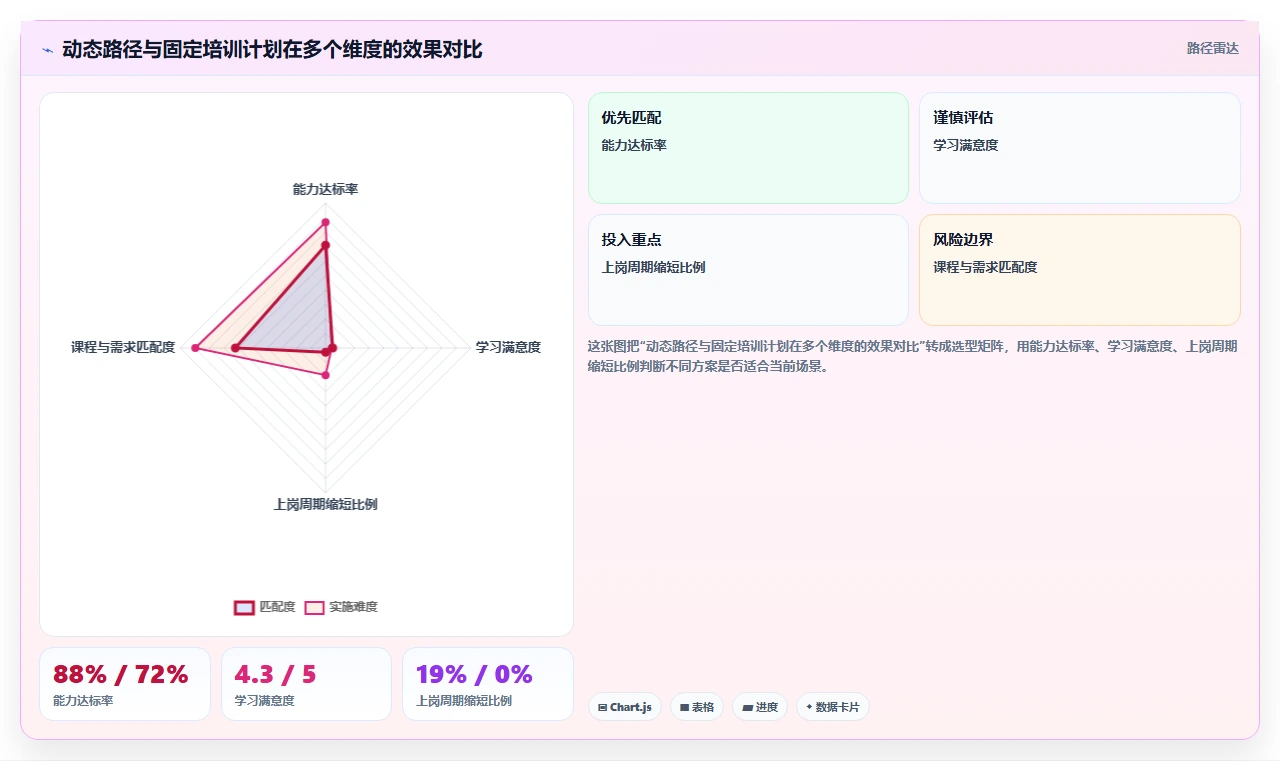The width and height of the screenshot is (1280, 761).
Task: Click the sparkline icon beside the page title
Action: [47, 49]
